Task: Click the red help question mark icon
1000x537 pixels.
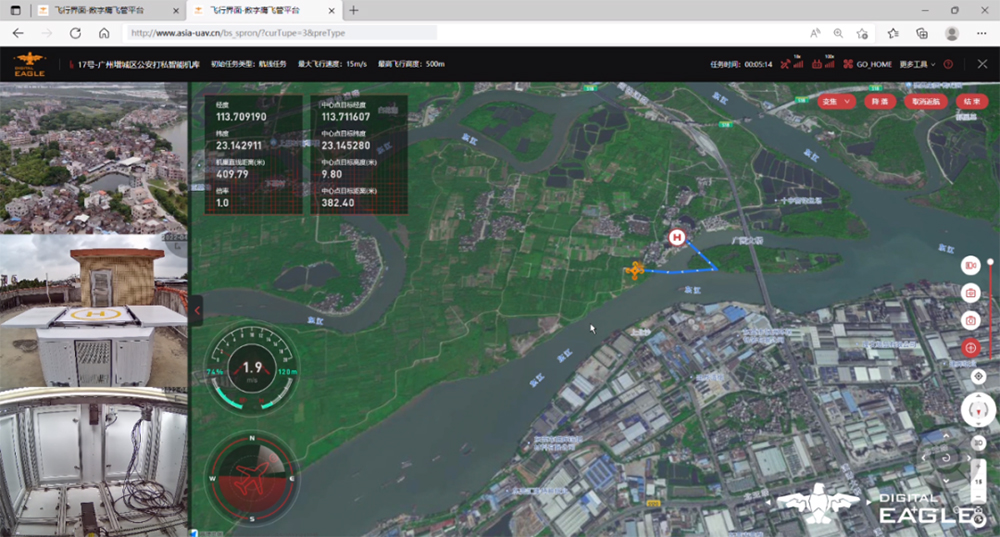Action: tap(948, 64)
